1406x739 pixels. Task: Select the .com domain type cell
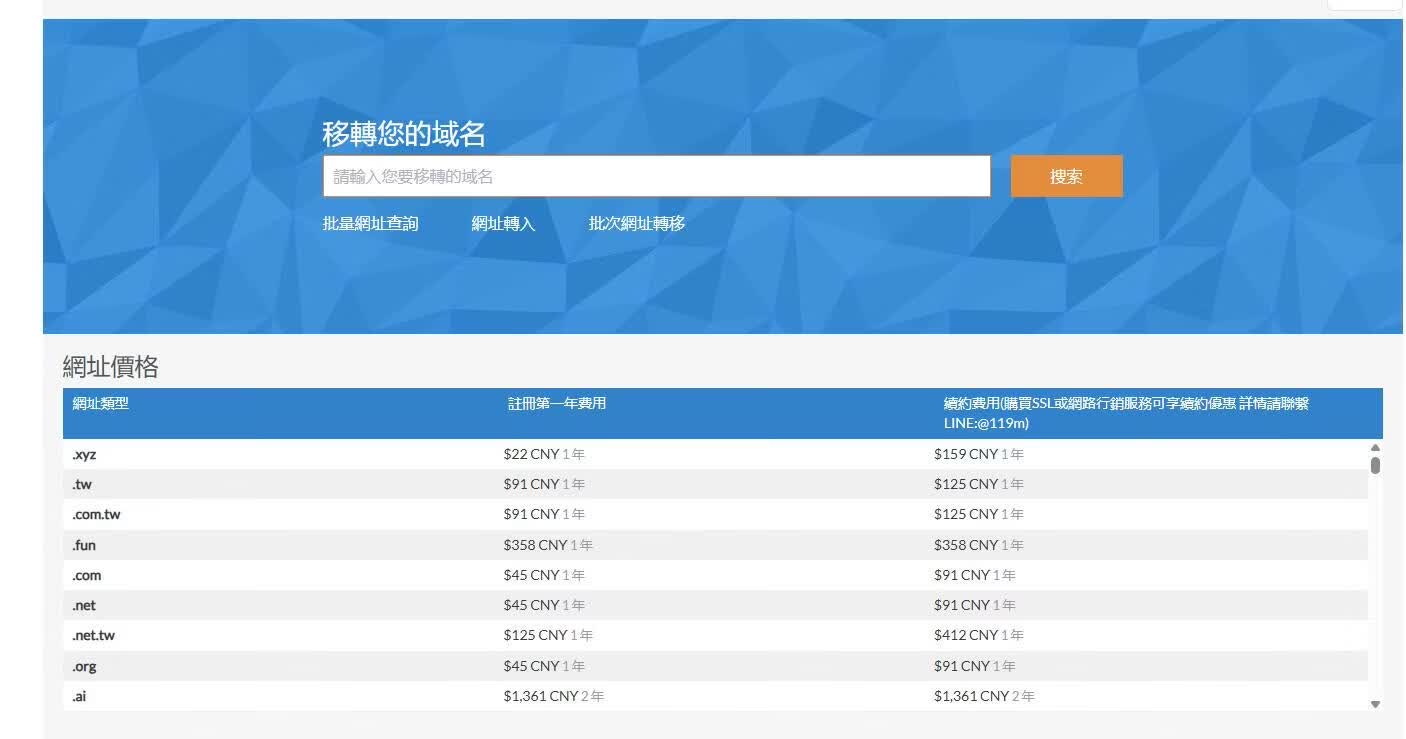86,575
